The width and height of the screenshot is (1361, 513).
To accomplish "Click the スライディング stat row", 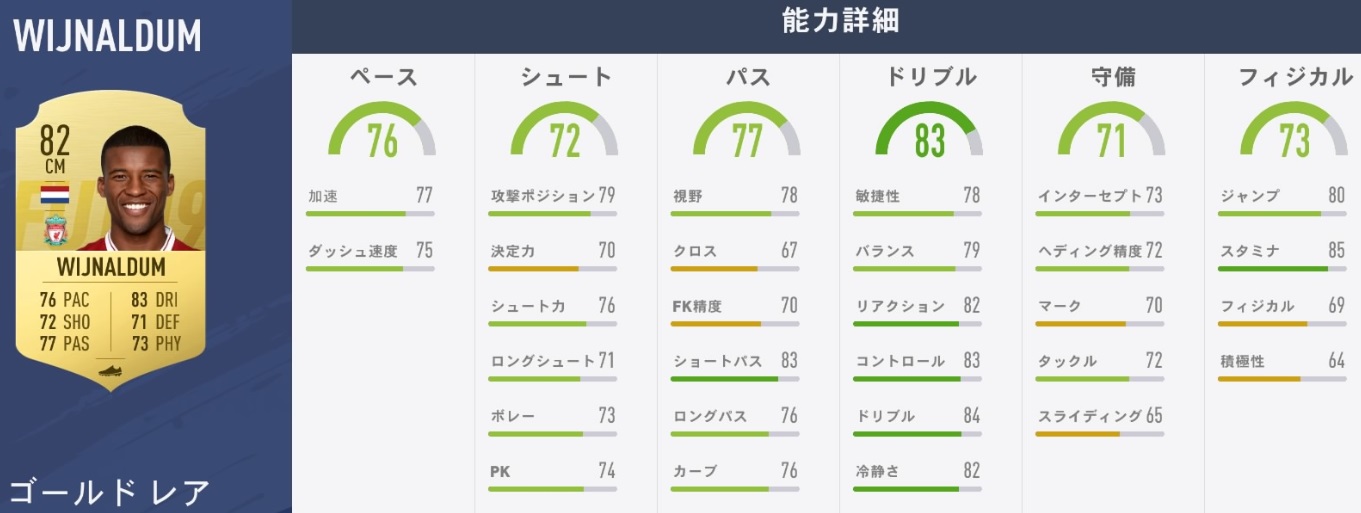I will (1100, 416).
